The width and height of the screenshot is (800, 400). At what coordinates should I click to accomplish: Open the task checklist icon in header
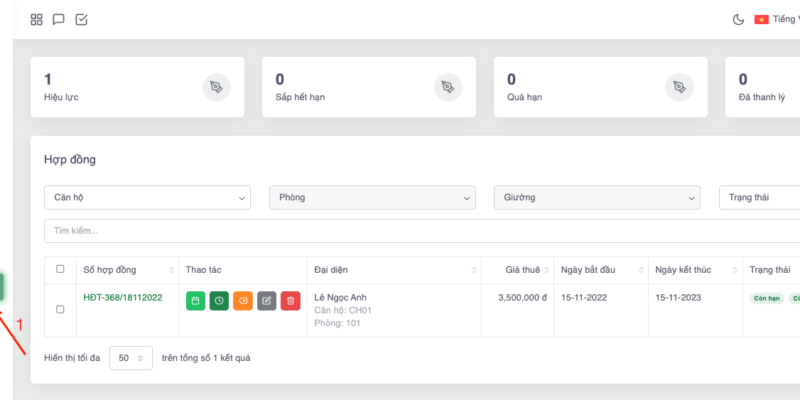click(x=82, y=19)
